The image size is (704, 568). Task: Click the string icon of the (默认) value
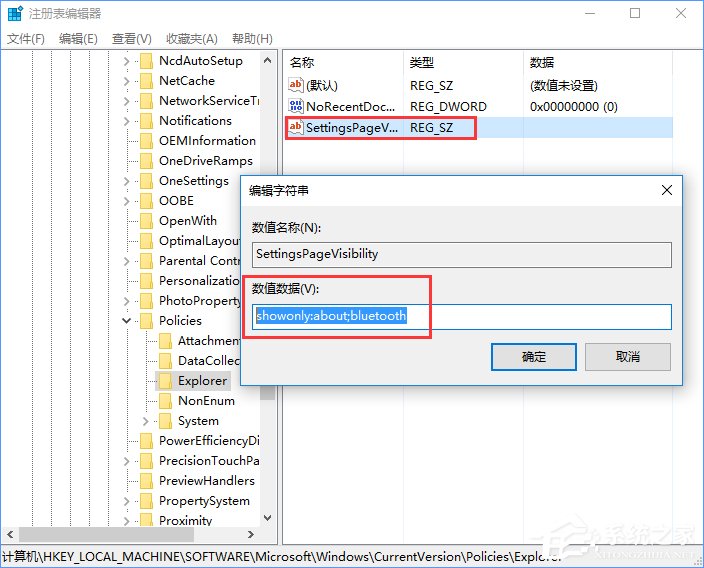(296, 85)
